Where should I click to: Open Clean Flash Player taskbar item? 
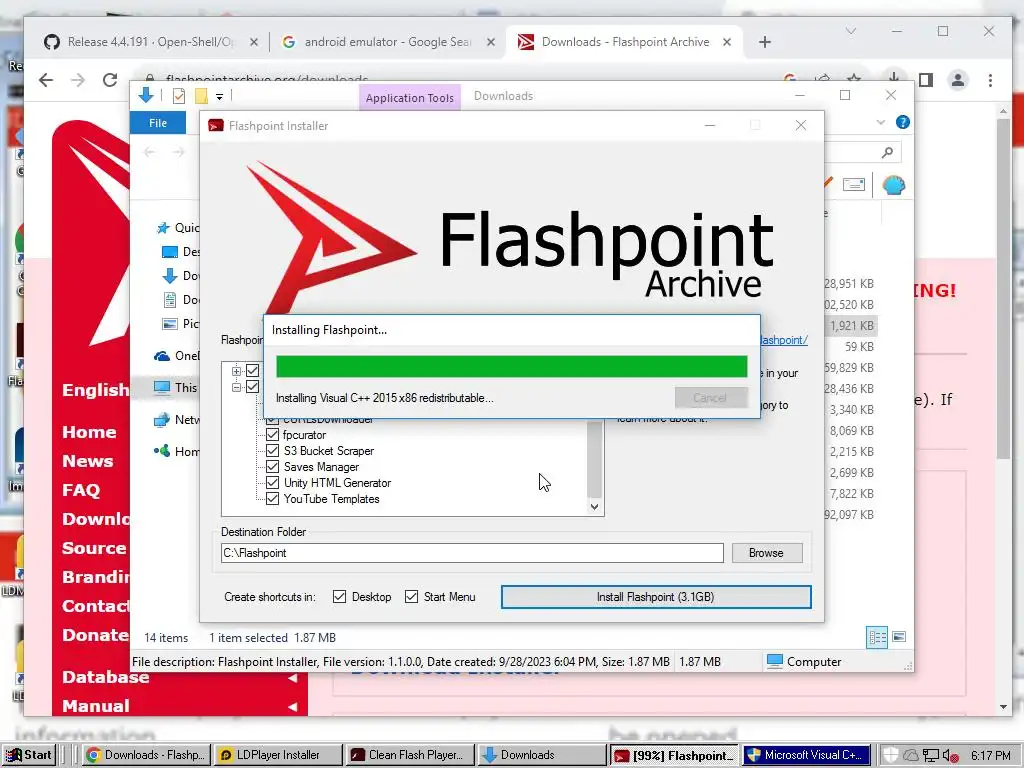pos(409,755)
